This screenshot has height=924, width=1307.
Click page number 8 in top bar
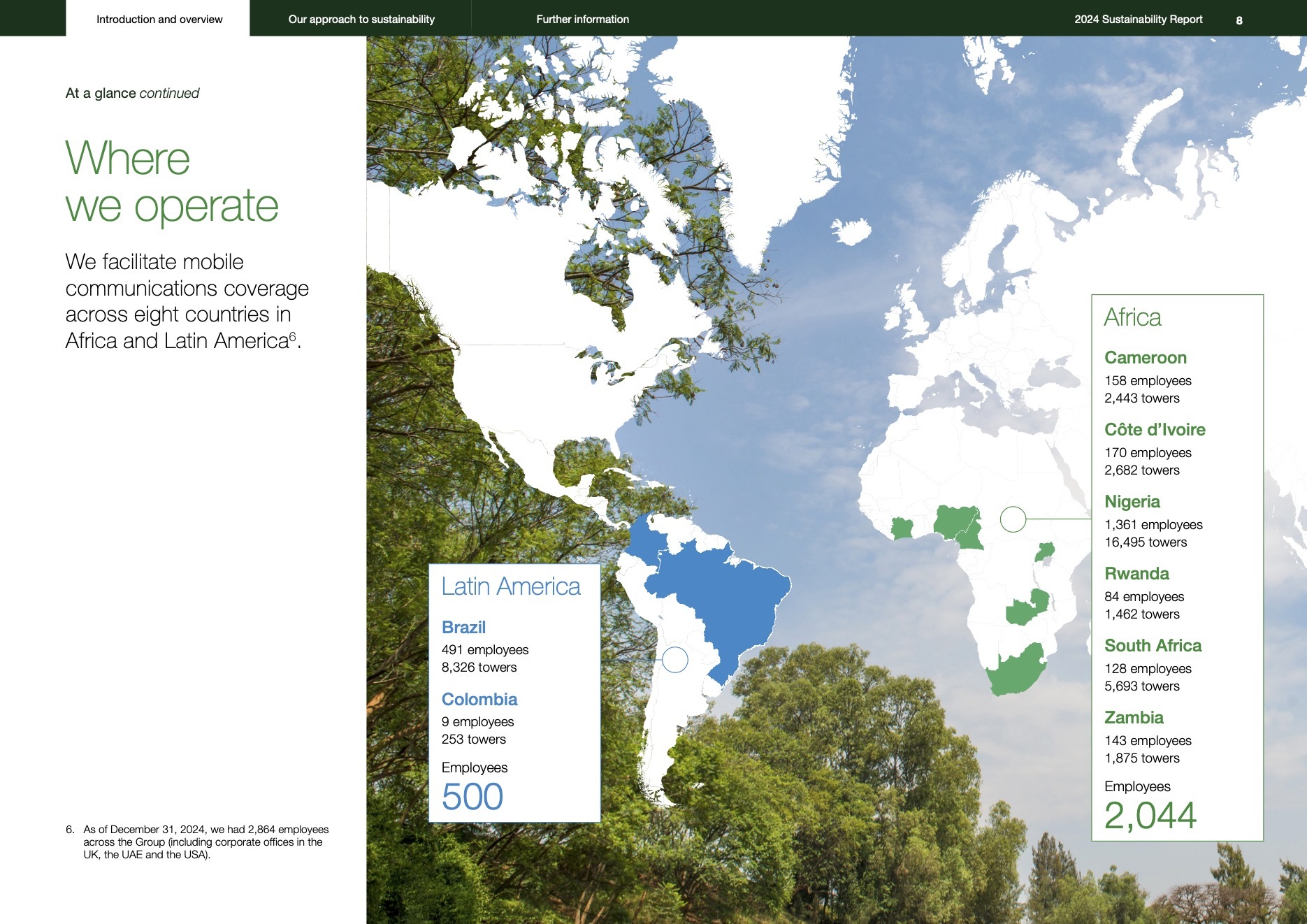point(1239,20)
